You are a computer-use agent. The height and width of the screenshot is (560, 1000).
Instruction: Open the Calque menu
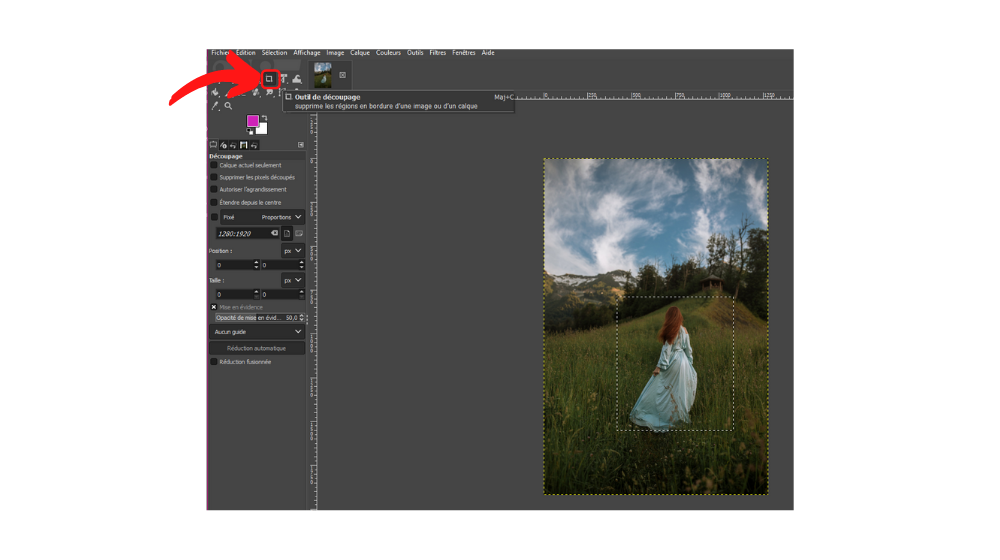360,53
